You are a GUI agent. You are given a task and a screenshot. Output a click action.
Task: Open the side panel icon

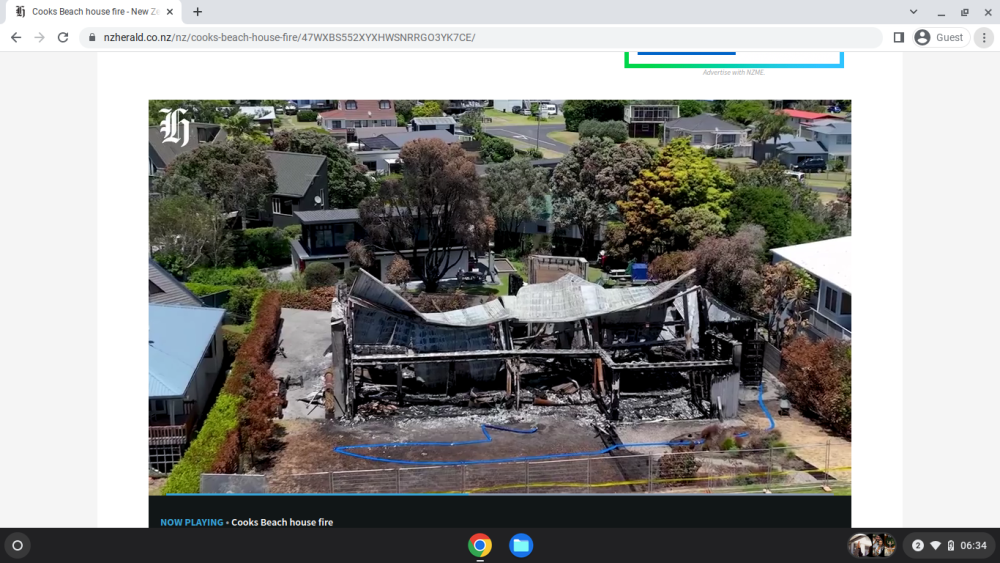(899, 38)
